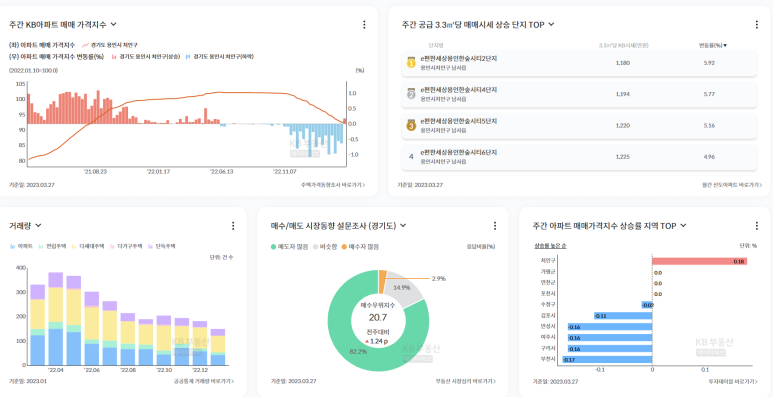Click the blue 김포시 -0.11 bar
Screen dimensions: 773x397
pos(623,315)
